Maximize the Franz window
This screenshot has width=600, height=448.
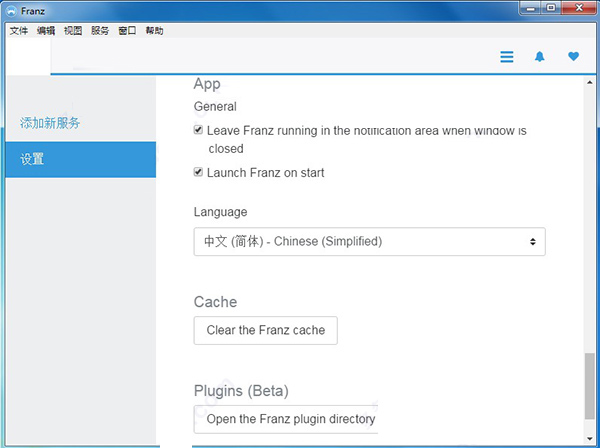click(551, 8)
